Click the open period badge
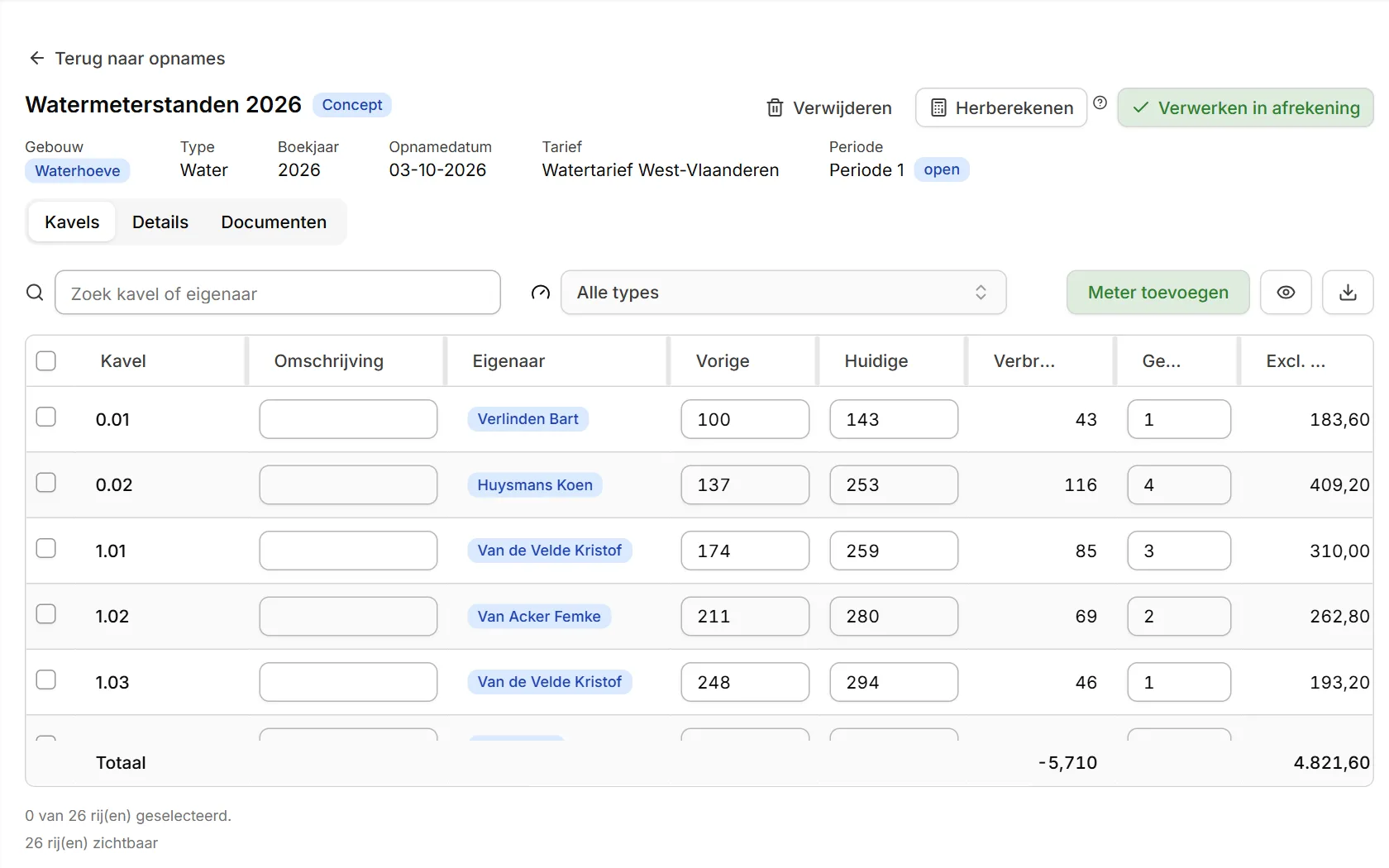 pyautogui.click(x=942, y=169)
